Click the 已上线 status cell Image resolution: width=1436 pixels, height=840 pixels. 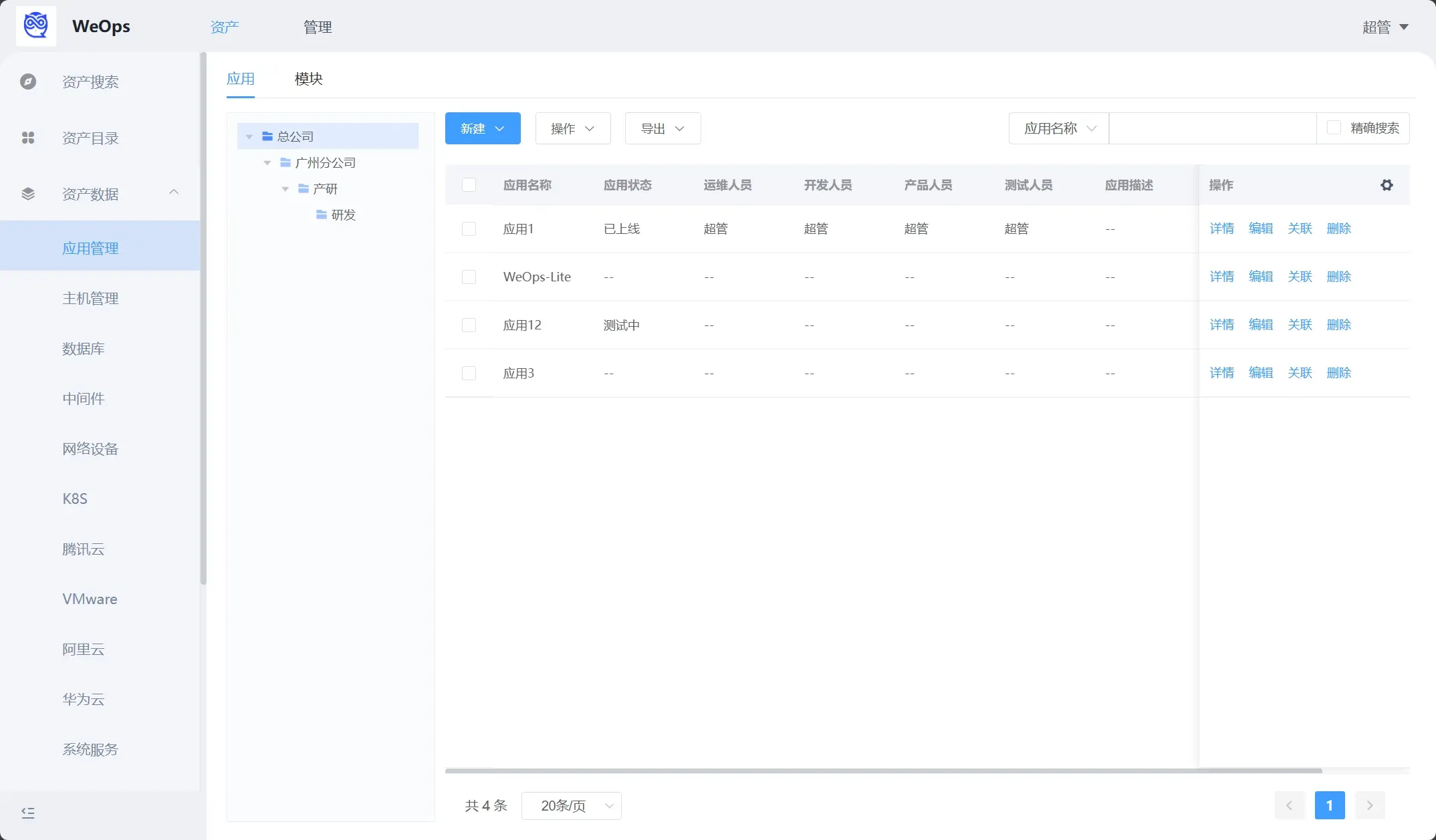(x=622, y=229)
